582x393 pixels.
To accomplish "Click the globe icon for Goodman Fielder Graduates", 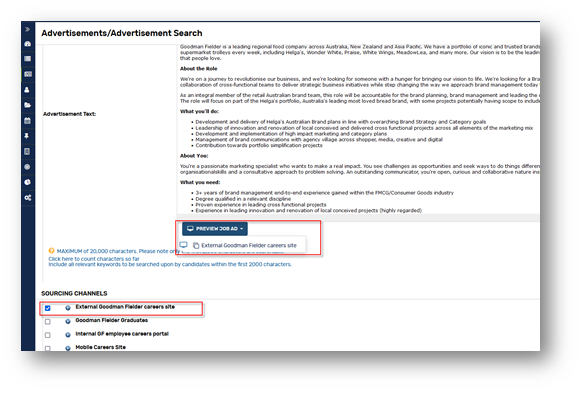I will tap(68, 321).
